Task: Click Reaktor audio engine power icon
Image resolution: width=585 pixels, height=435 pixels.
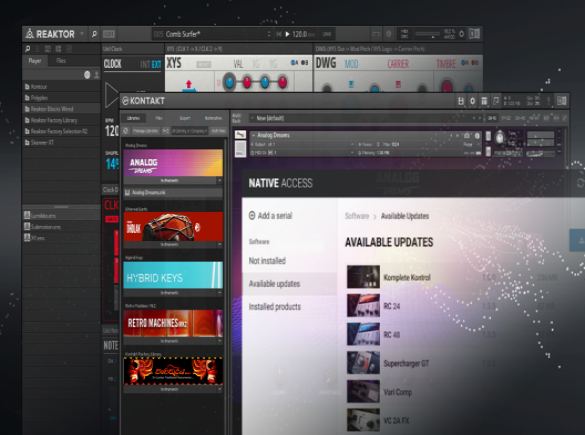Action: point(462,34)
